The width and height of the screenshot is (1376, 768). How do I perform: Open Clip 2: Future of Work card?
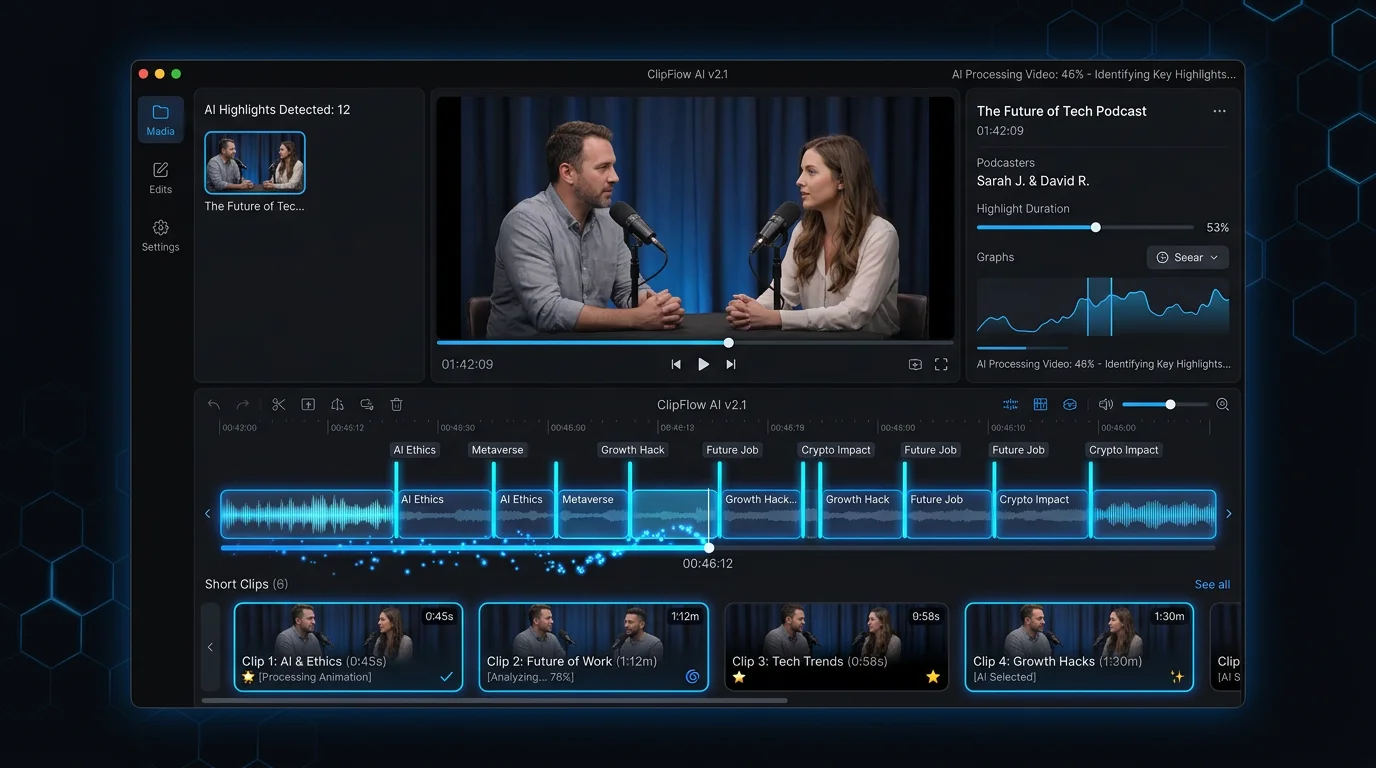click(x=593, y=647)
